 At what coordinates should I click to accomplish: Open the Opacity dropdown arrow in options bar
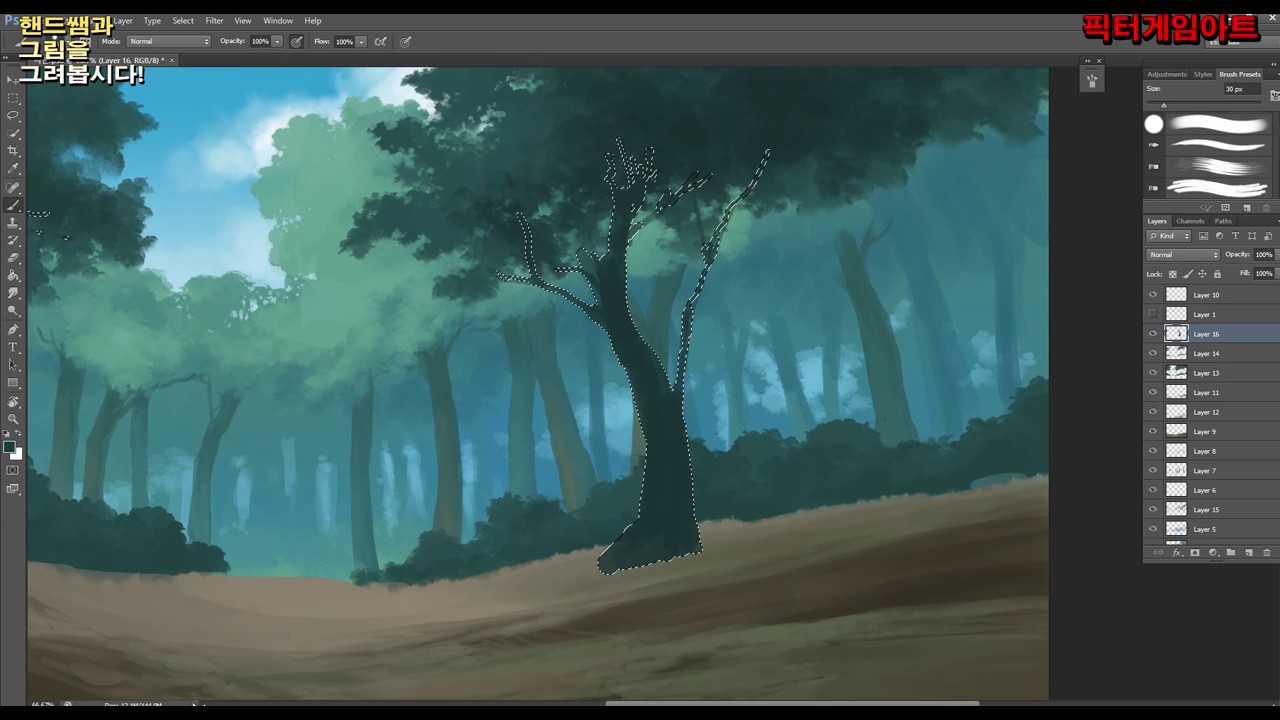tap(277, 42)
